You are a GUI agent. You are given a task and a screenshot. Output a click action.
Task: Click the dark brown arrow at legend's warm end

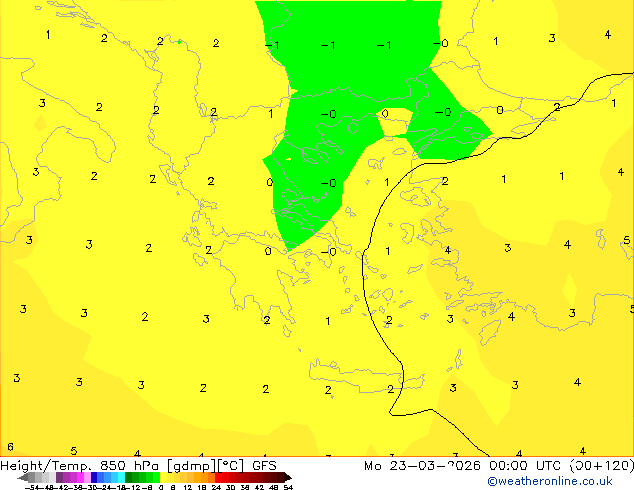pos(288,477)
